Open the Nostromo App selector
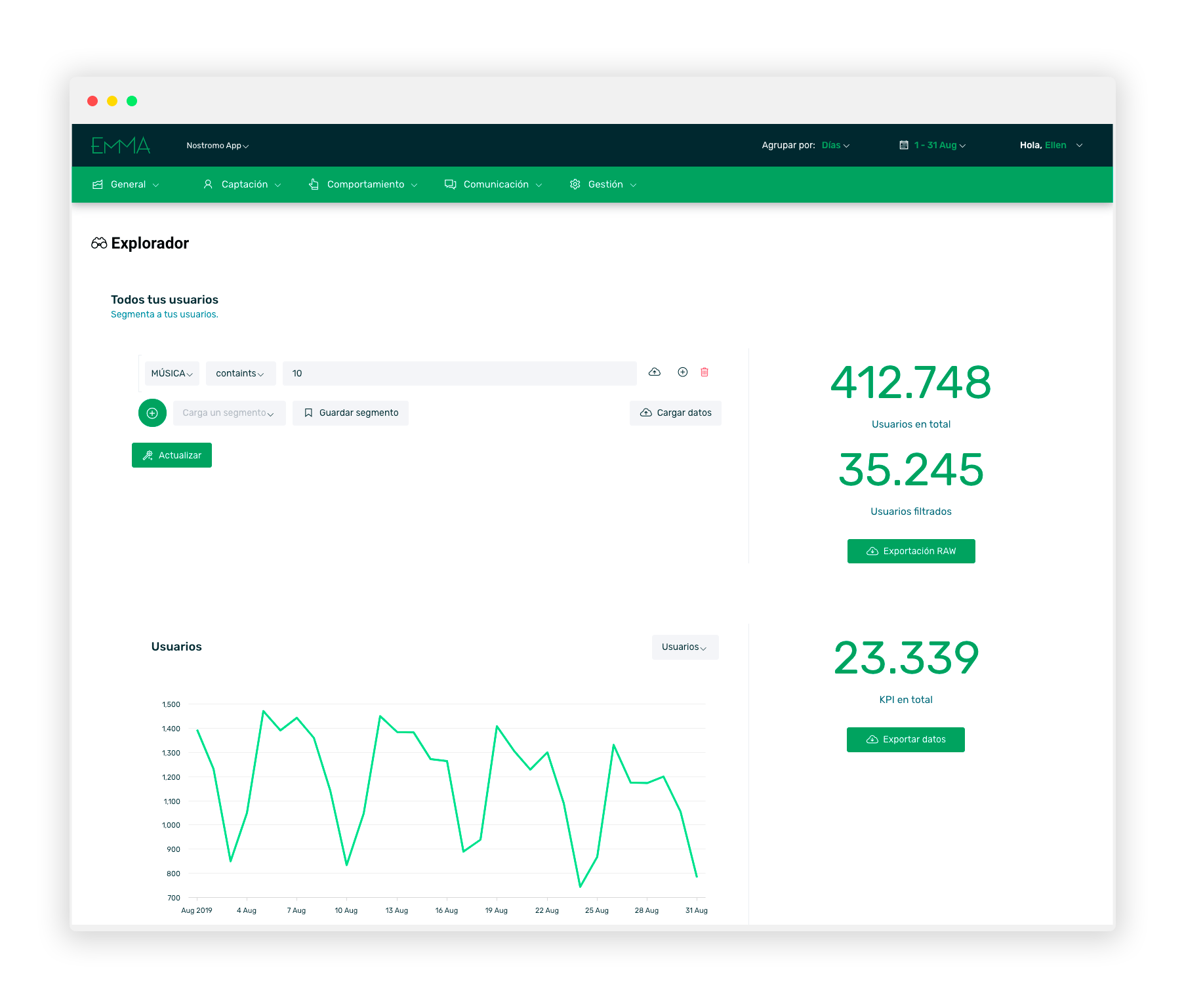1184x1008 pixels. coord(217,146)
